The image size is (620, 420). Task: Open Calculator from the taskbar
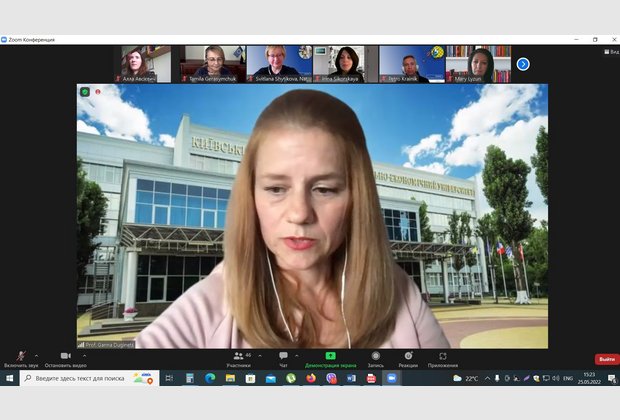190,378
